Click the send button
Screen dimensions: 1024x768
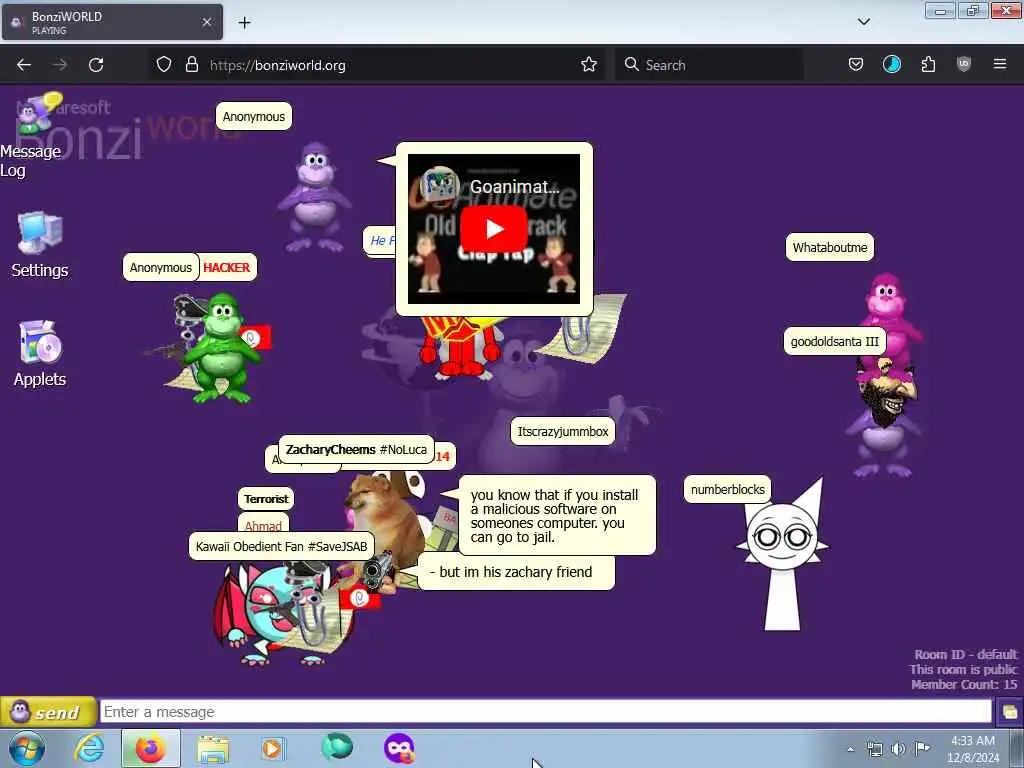[48, 712]
